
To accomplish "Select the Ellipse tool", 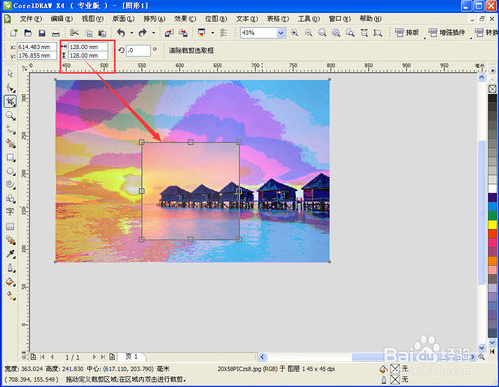I will 10,171.
